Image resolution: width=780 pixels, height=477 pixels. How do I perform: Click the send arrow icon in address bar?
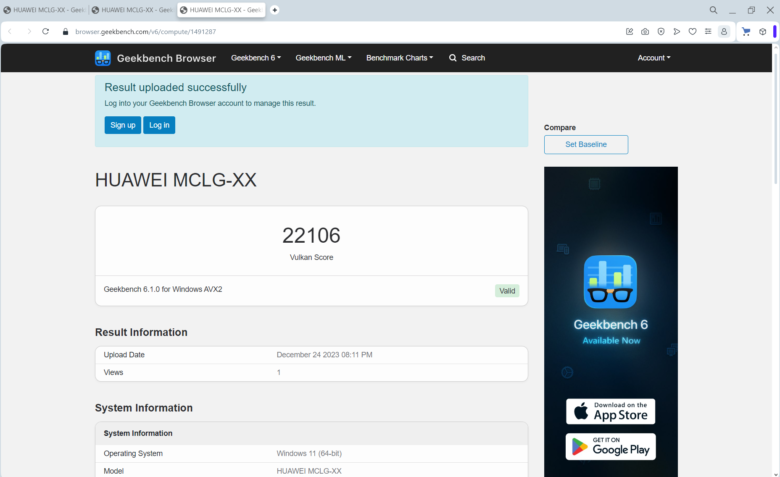[677, 31]
